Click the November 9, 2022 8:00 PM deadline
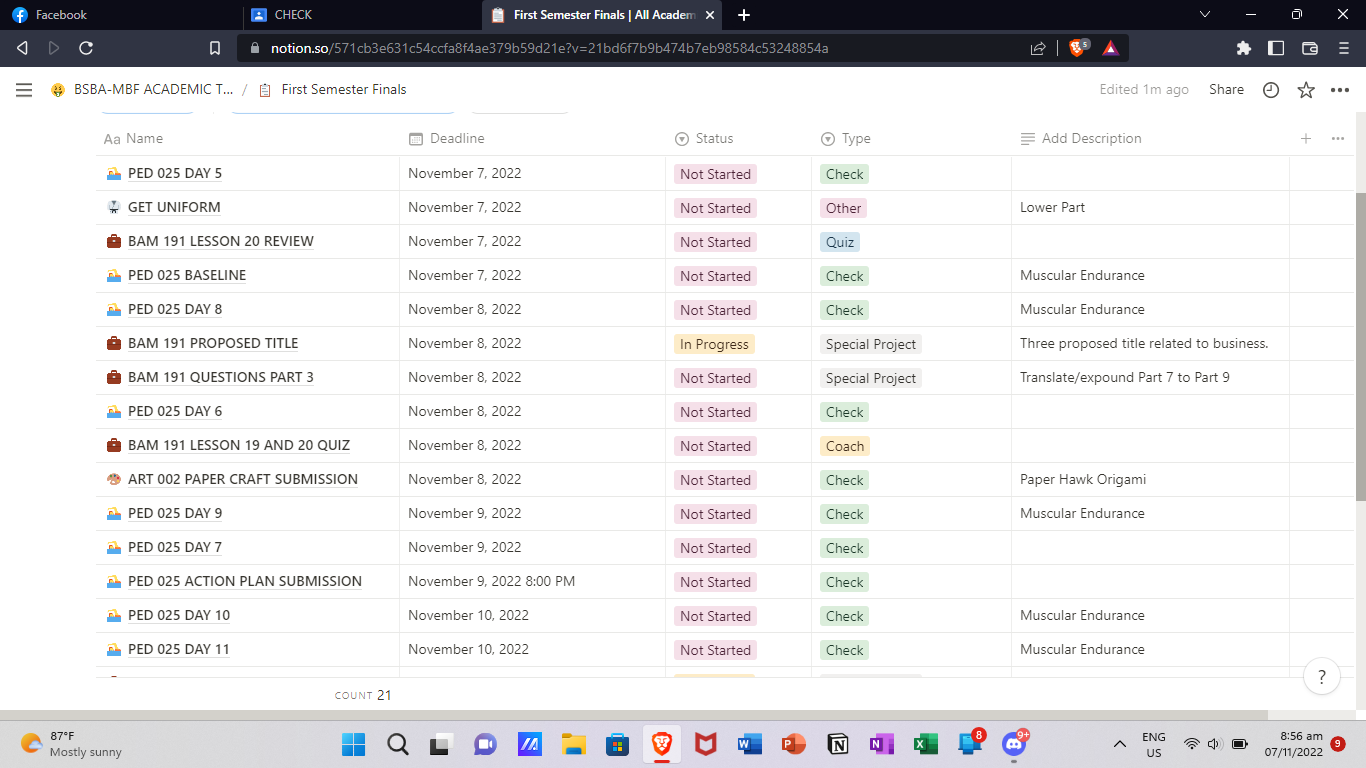Image resolution: width=1366 pixels, height=768 pixels. point(491,582)
